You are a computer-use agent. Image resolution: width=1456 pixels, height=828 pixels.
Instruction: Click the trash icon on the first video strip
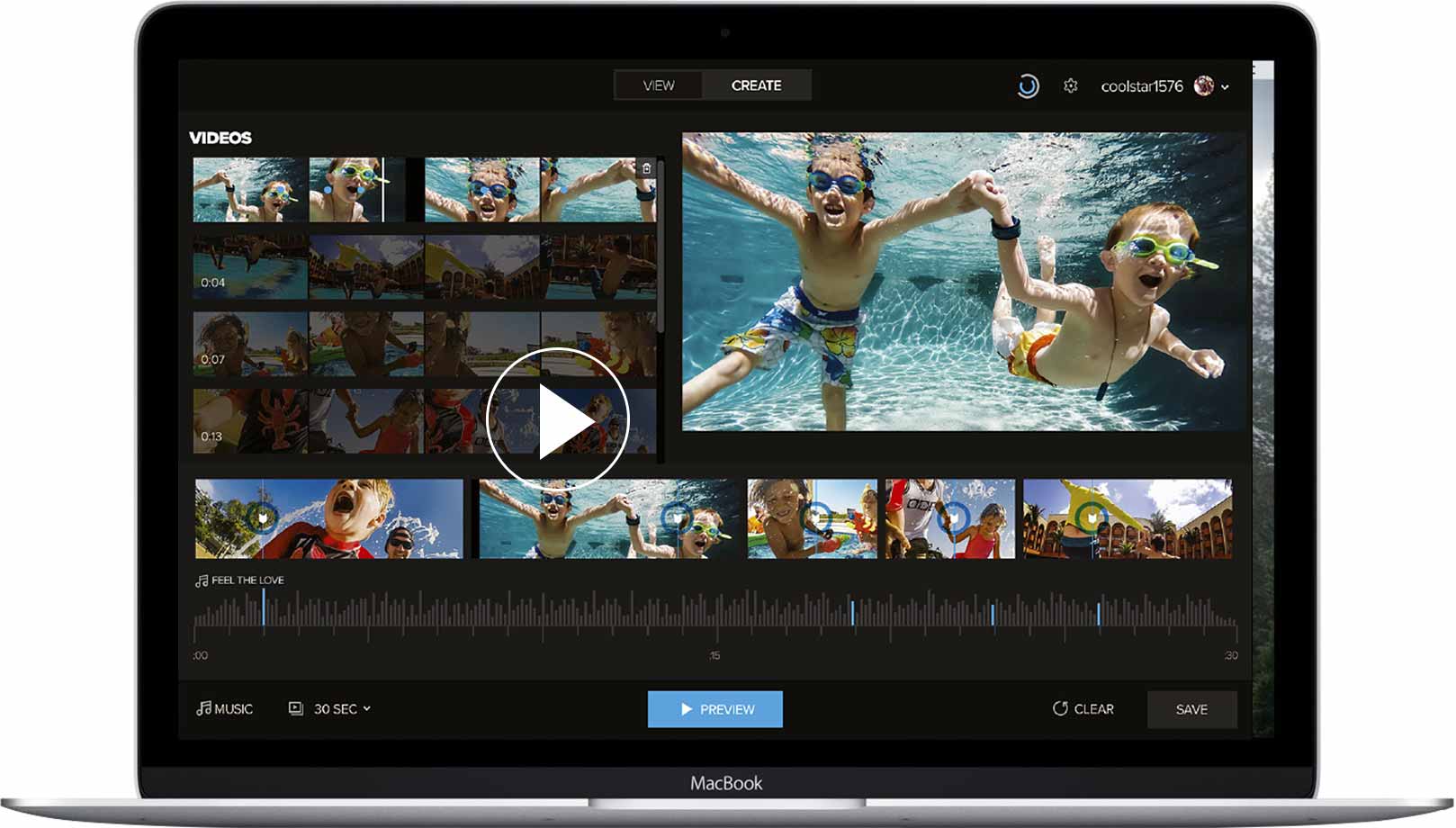[x=646, y=168]
